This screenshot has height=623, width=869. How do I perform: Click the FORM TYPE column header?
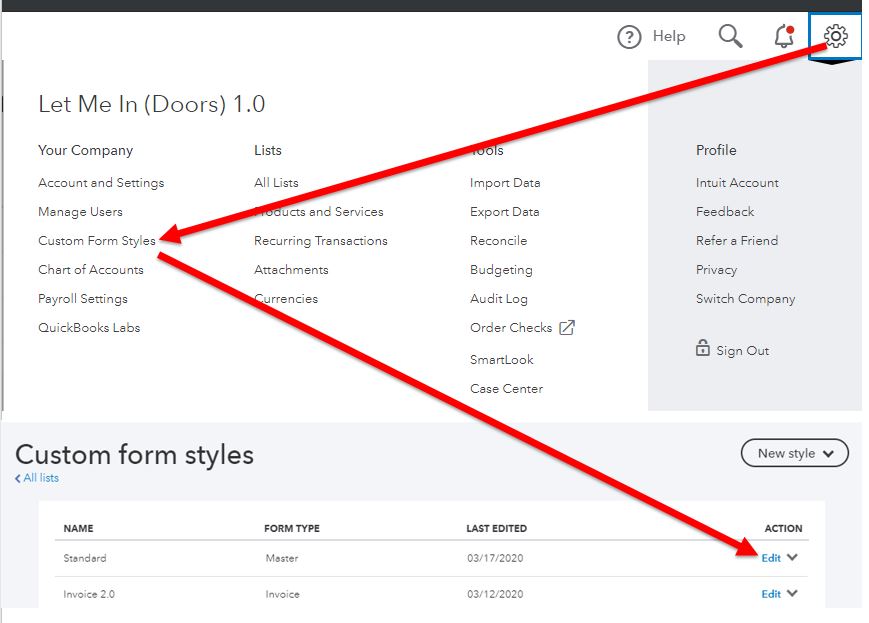(x=292, y=528)
